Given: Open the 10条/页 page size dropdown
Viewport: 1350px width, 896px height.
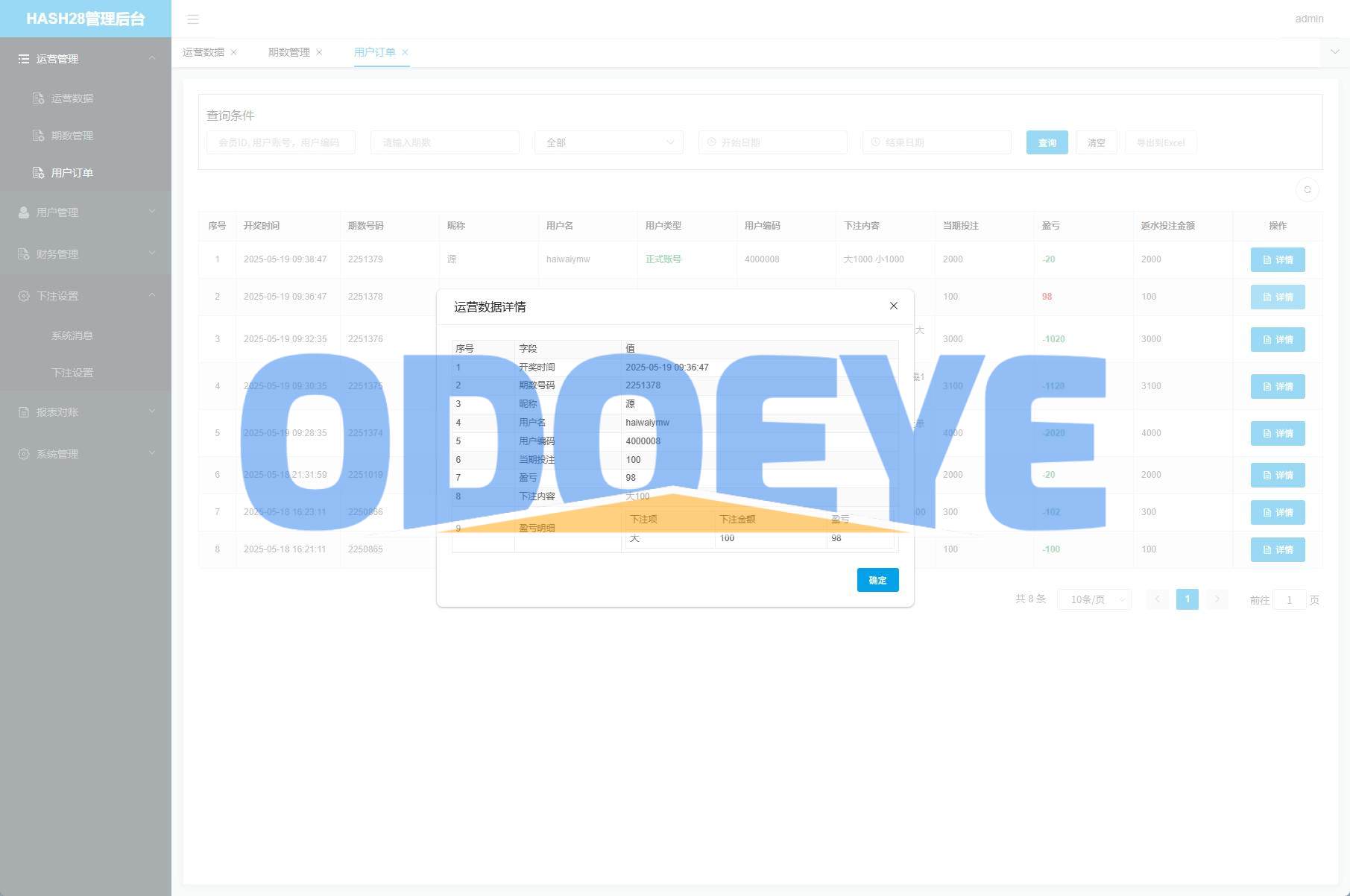Looking at the screenshot, I should click(x=1094, y=599).
